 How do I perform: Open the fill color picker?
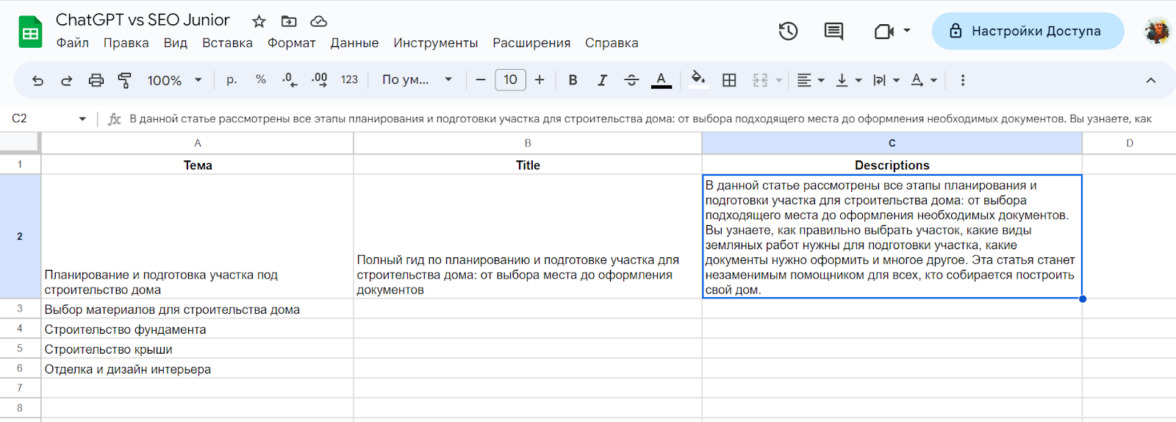click(x=698, y=80)
